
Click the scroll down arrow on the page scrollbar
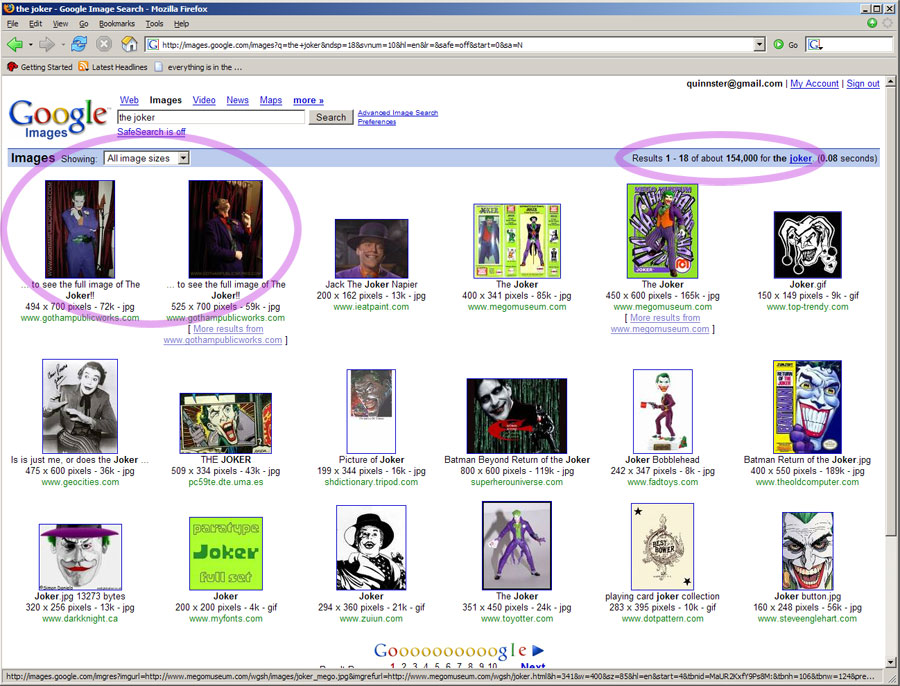coord(890,664)
